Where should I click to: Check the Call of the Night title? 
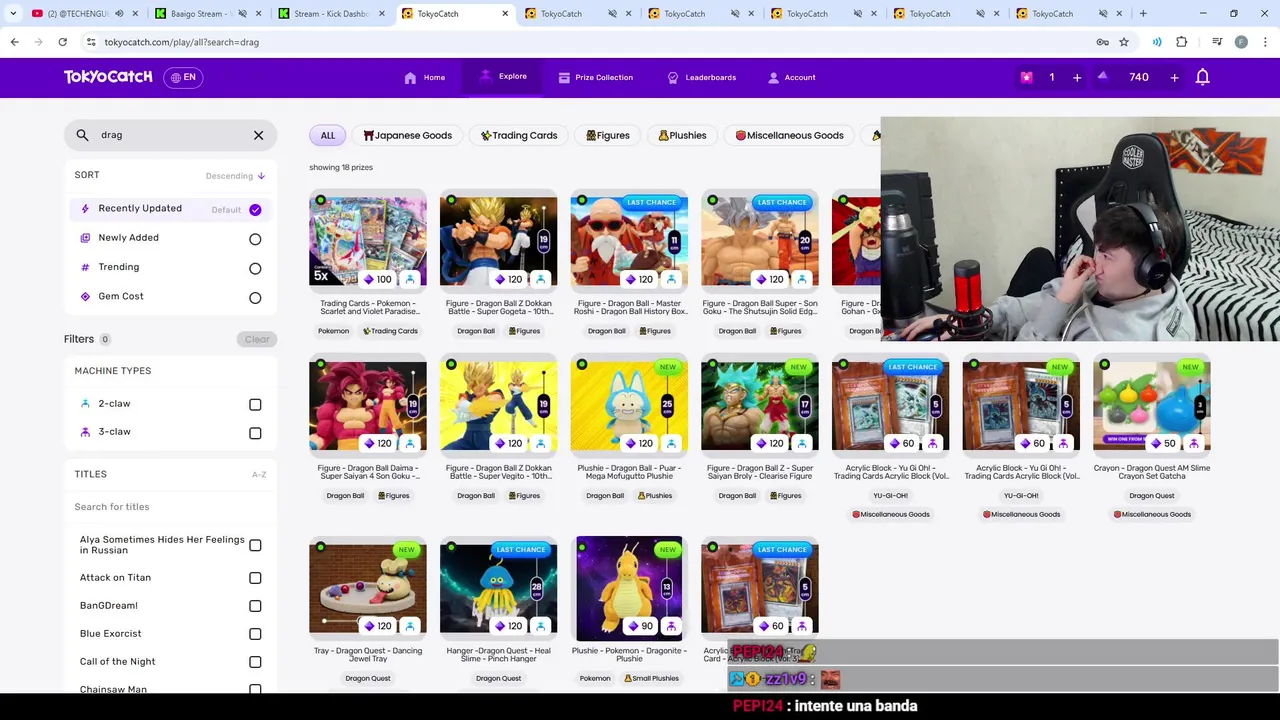point(255,662)
